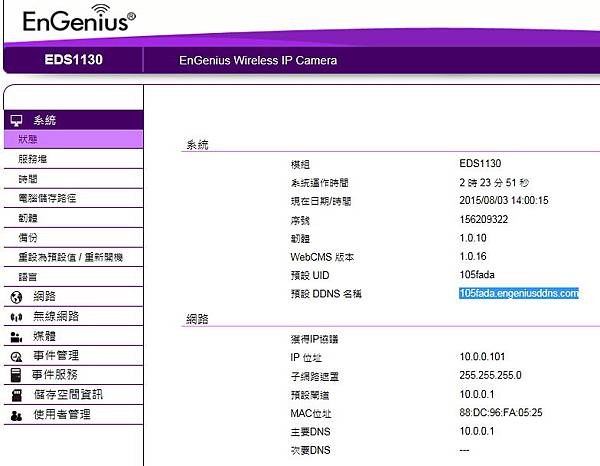Expand the 網路 menu section
The image size is (600, 466).
coord(73,297)
